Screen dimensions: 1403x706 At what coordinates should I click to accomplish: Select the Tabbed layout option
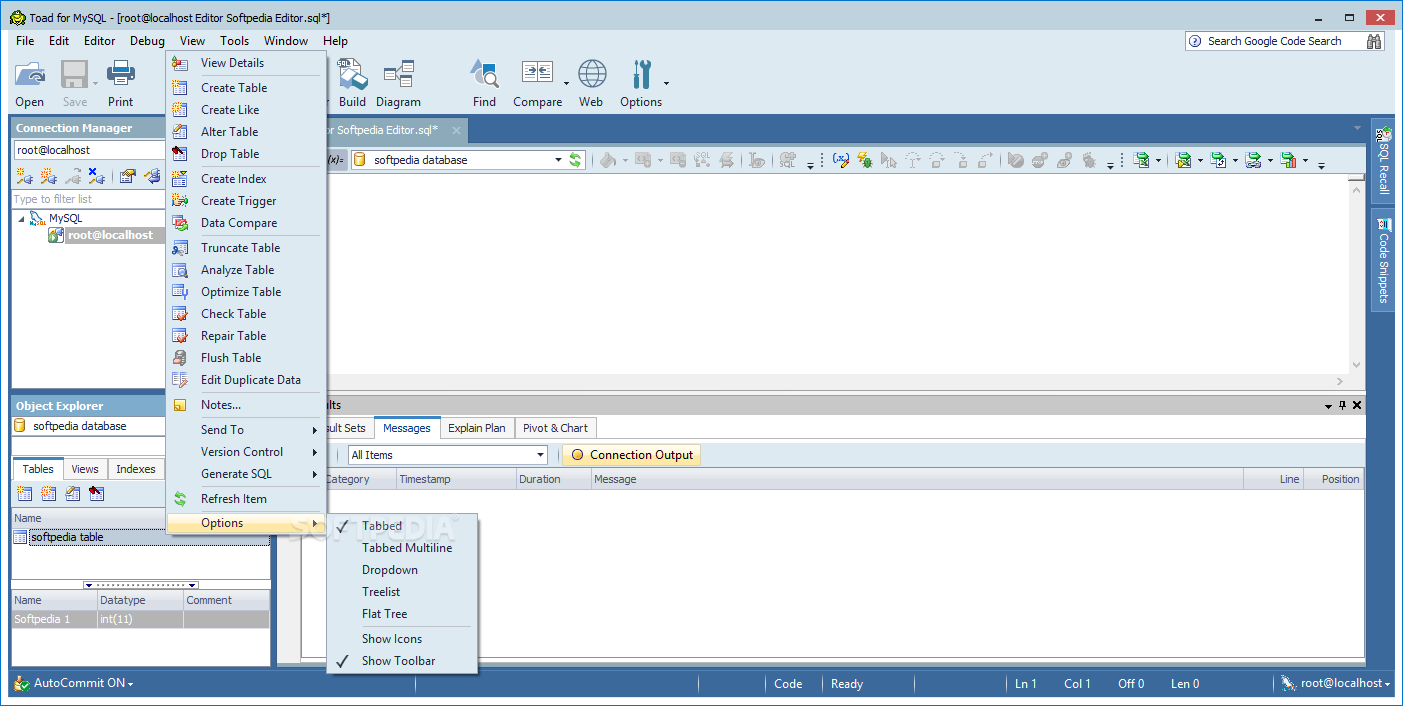pyautogui.click(x=382, y=525)
